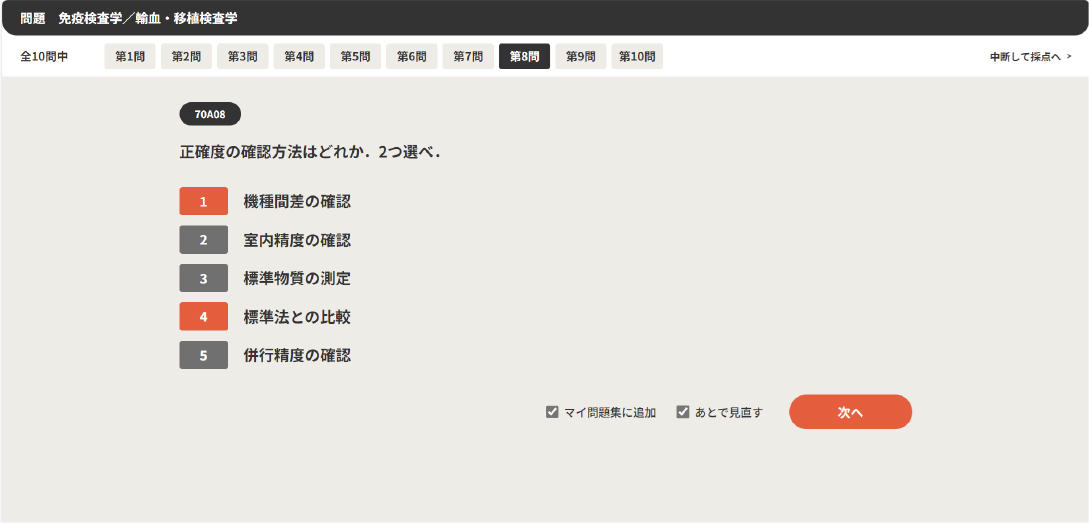This screenshot has height=523, width=1089.
Task: Click the 70A08 question ID badge
Action: pyautogui.click(x=210, y=114)
